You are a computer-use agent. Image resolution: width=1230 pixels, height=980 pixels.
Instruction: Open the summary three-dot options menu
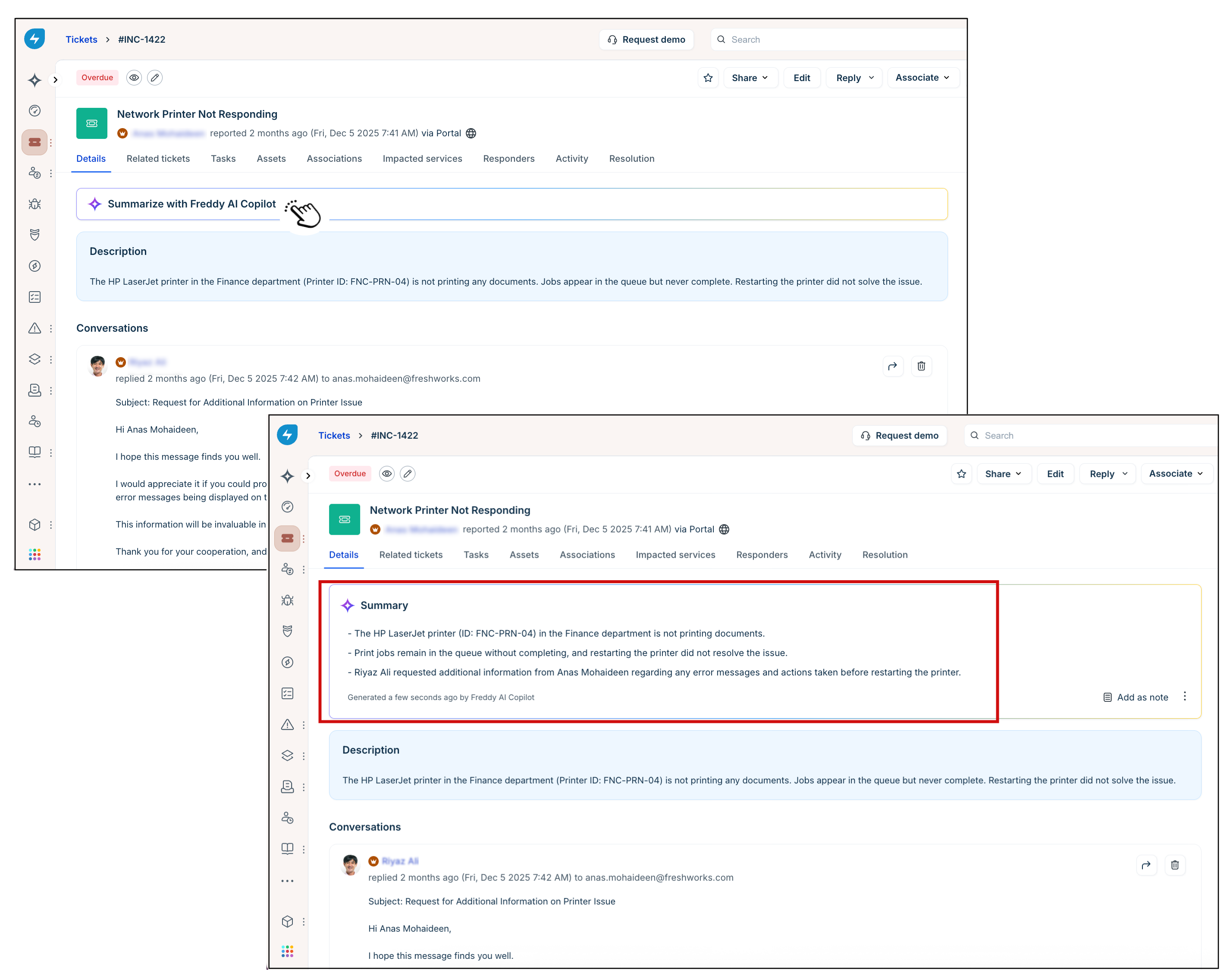[x=1184, y=696]
